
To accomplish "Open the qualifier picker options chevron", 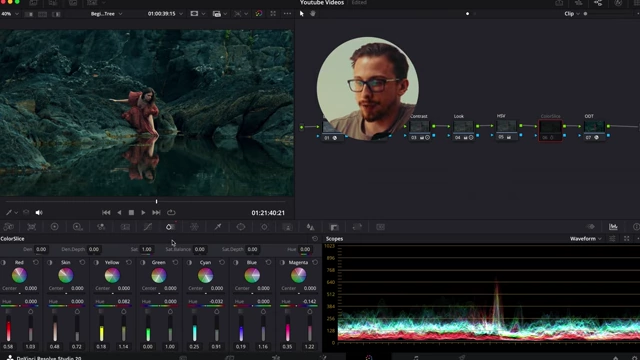I will (x=16, y=213).
